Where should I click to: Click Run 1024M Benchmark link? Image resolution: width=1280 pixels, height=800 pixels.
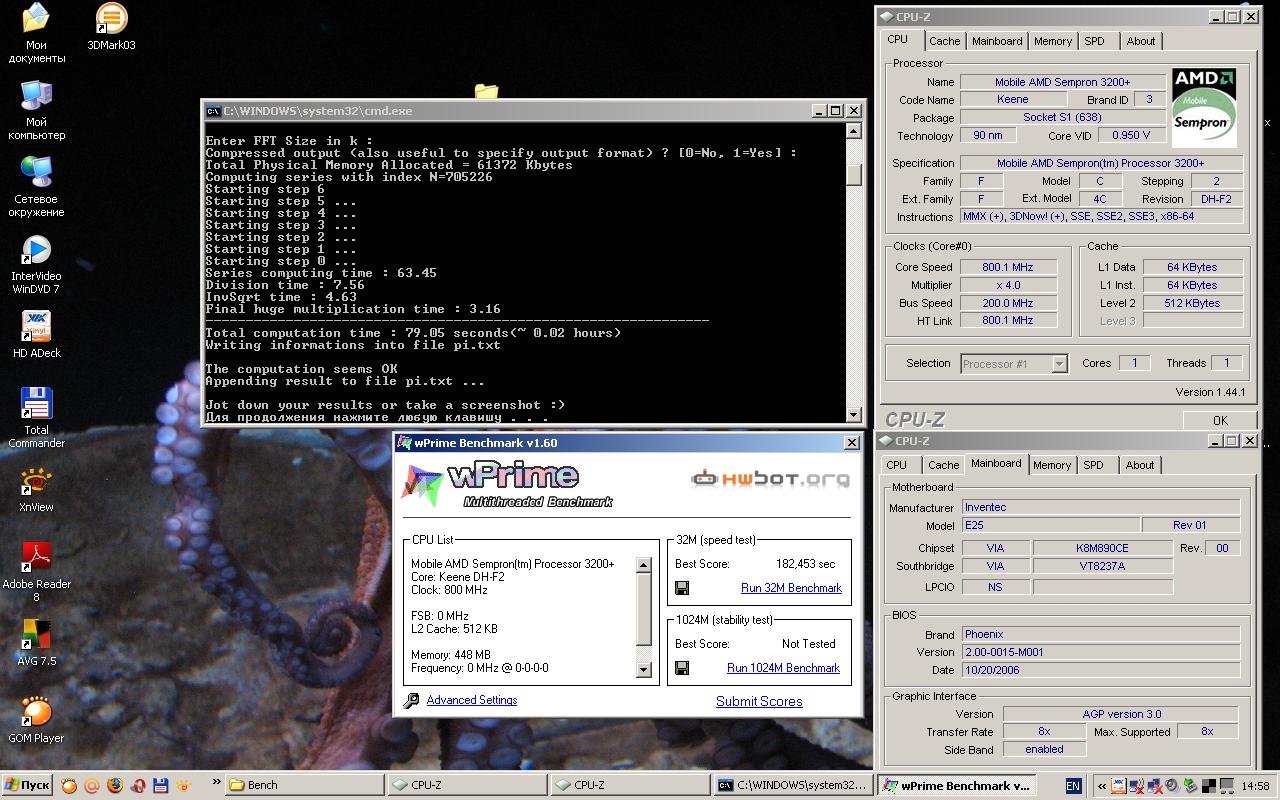coord(783,668)
